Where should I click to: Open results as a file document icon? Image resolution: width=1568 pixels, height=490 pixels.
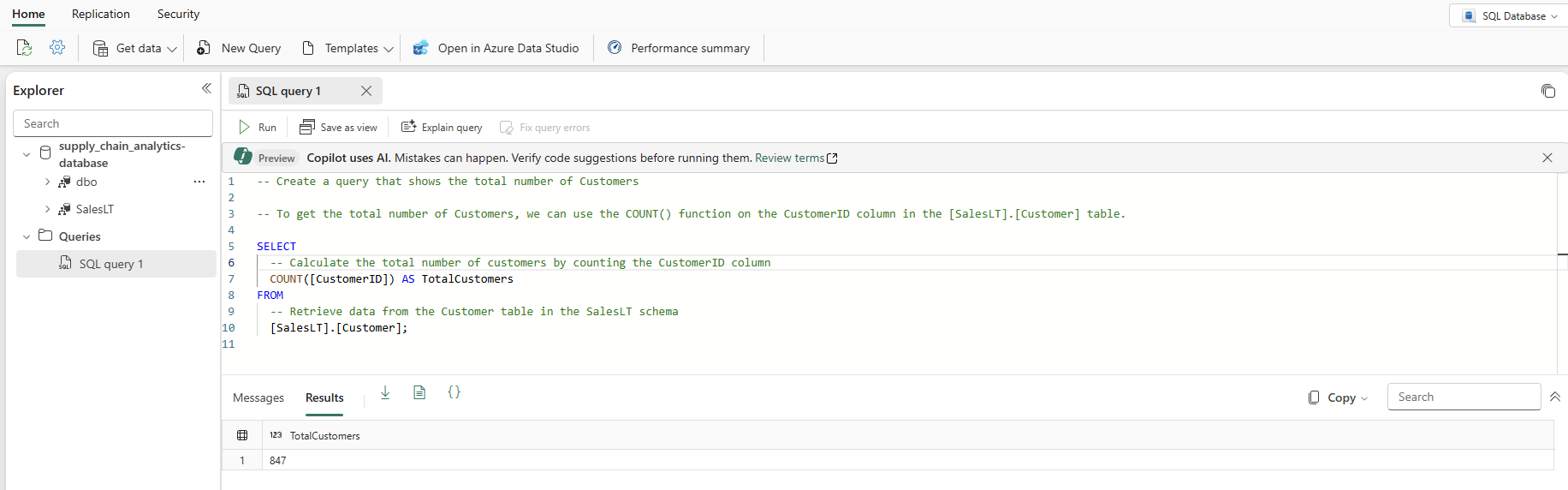(419, 392)
